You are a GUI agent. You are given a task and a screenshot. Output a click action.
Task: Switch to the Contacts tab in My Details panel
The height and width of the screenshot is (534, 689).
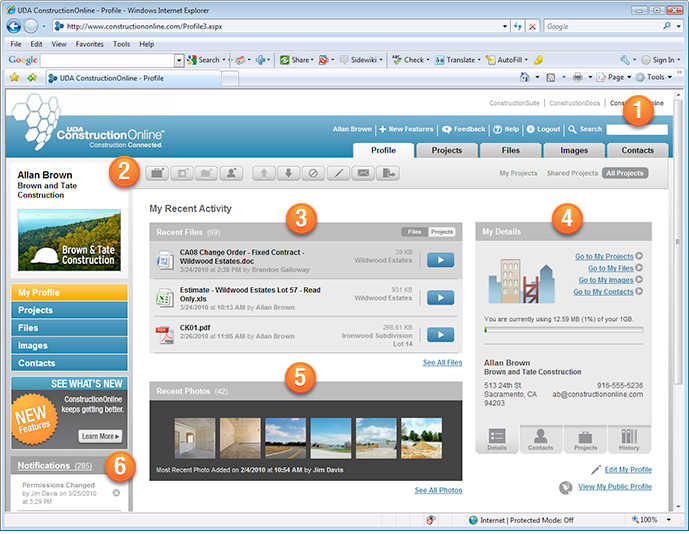[541, 440]
